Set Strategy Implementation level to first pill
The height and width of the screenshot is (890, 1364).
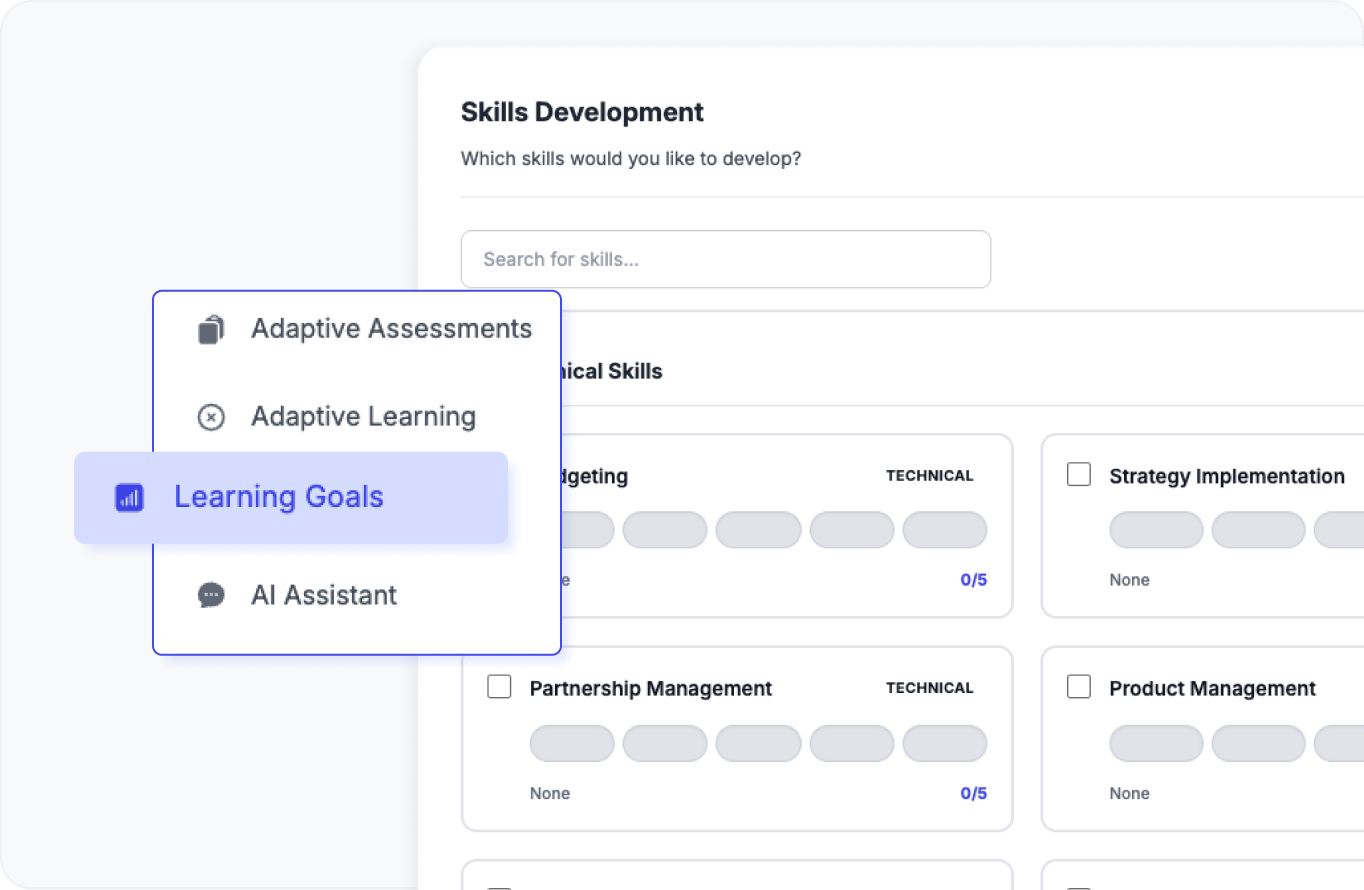[x=1156, y=530]
